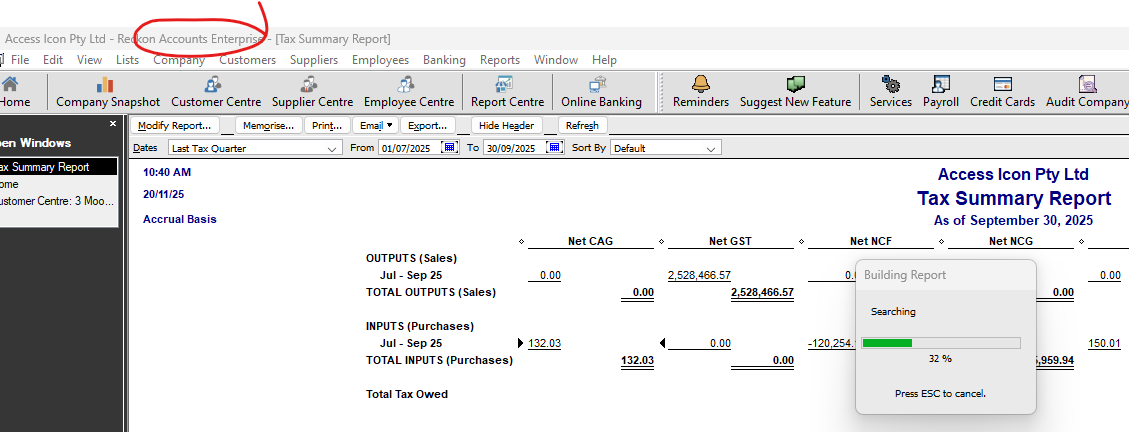
Task: Click the Net NCG column header
Action: coord(1010,241)
